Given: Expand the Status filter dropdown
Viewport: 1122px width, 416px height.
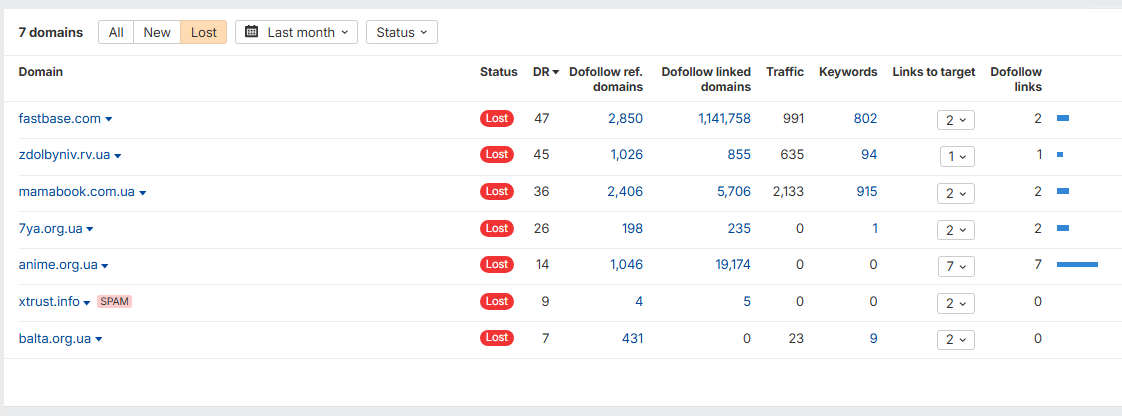Looking at the screenshot, I should (x=401, y=32).
